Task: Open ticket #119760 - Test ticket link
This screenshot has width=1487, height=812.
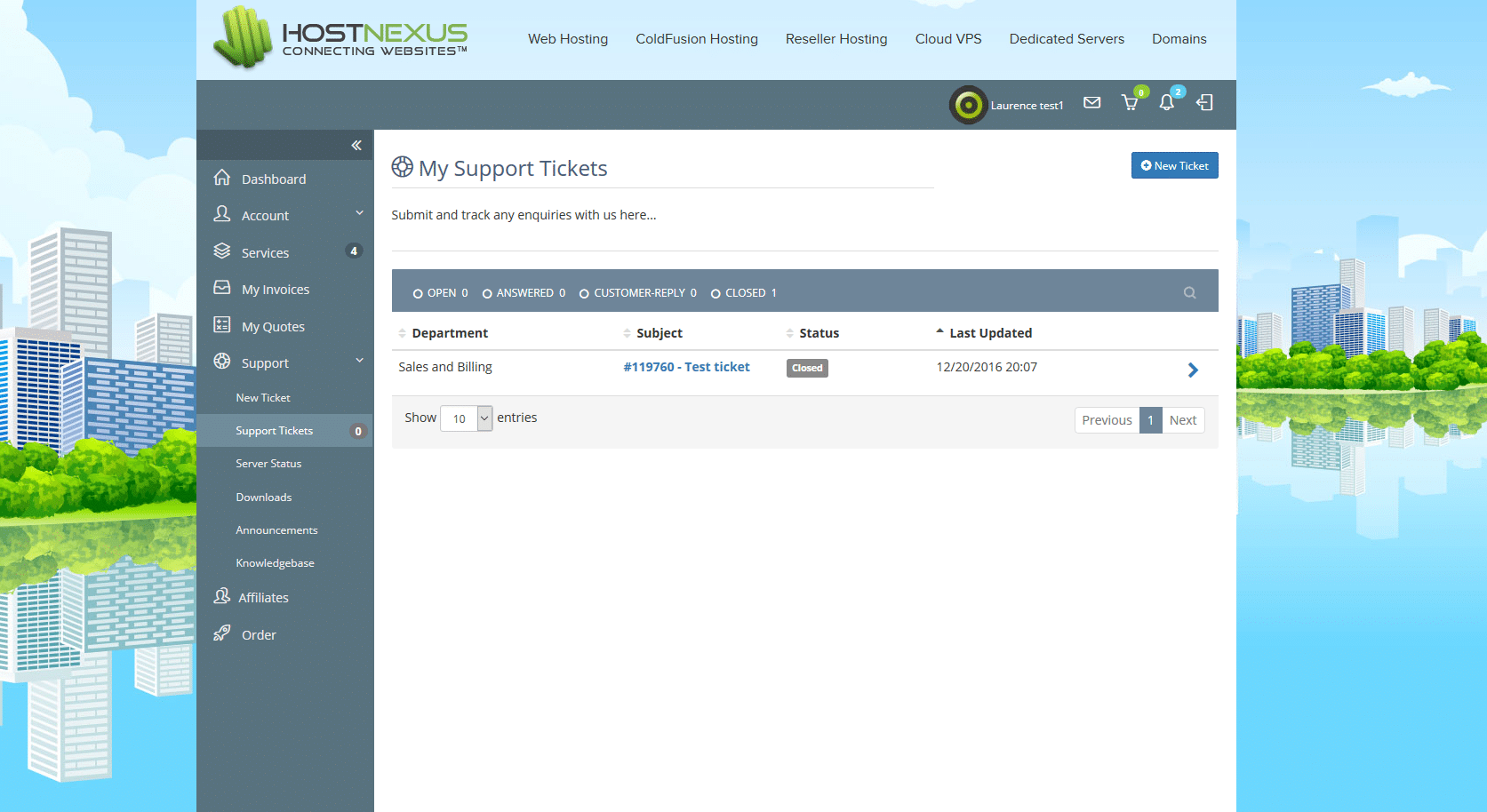Action: coord(686,367)
